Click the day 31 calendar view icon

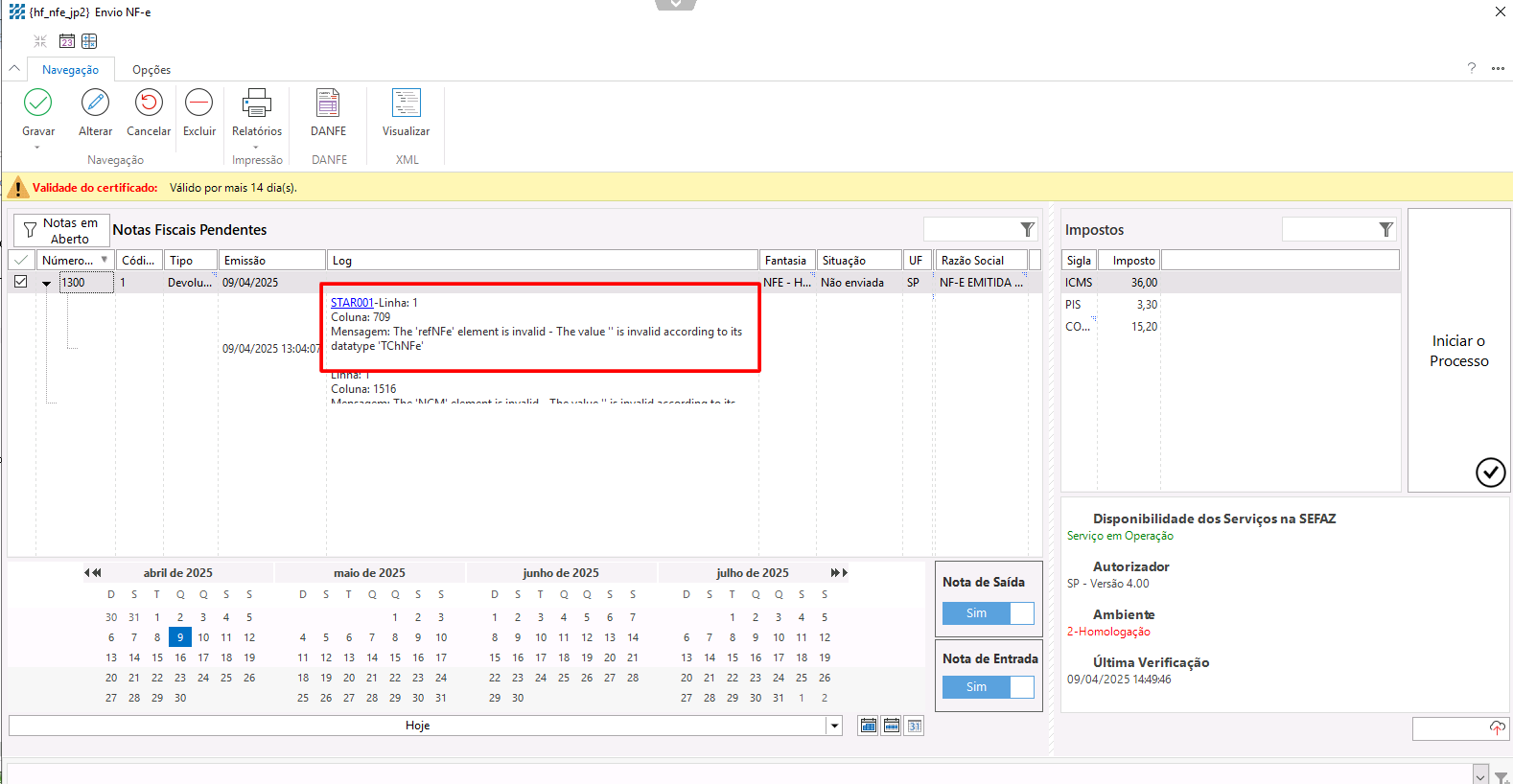915,726
